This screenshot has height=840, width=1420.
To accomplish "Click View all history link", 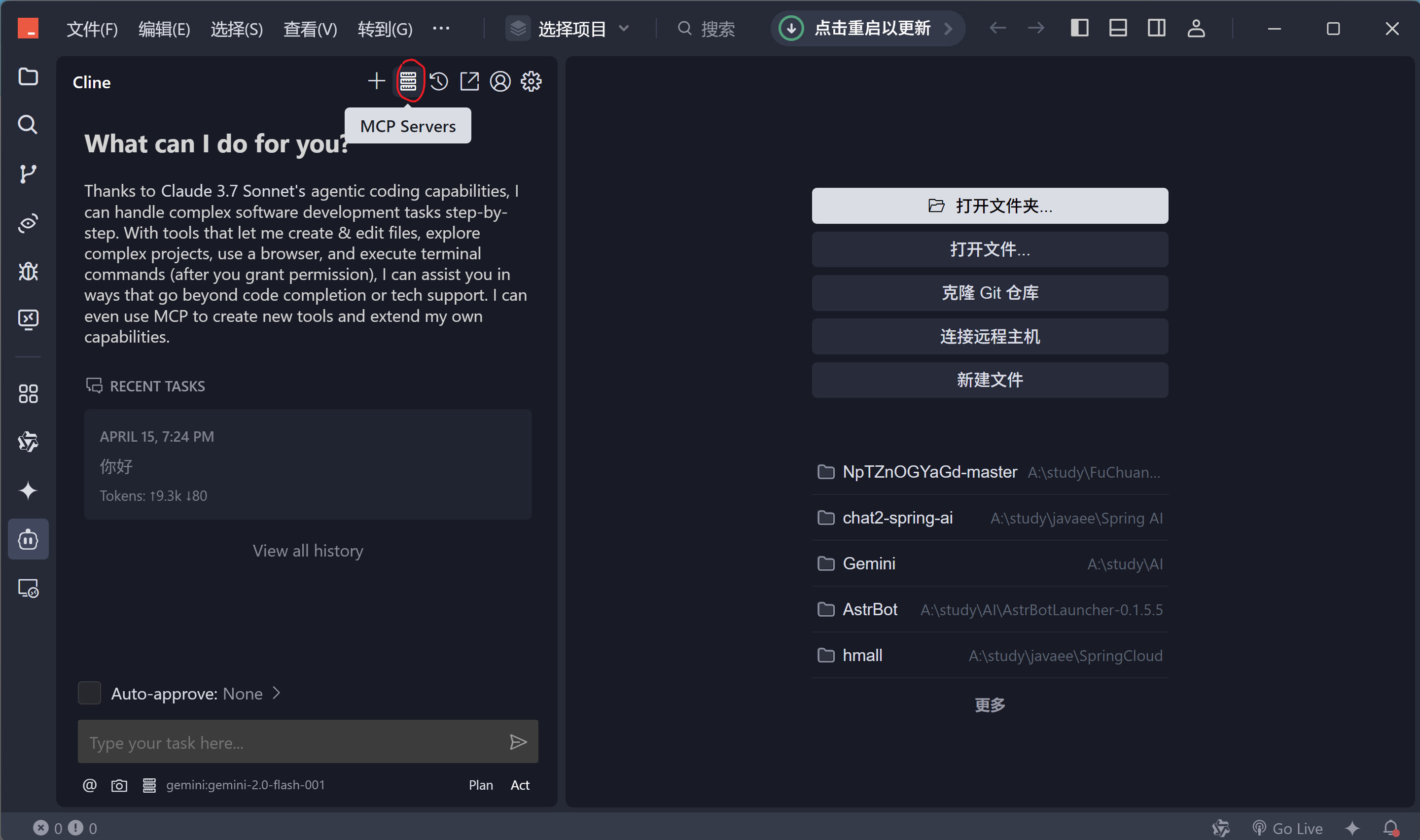I will pyautogui.click(x=308, y=551).
